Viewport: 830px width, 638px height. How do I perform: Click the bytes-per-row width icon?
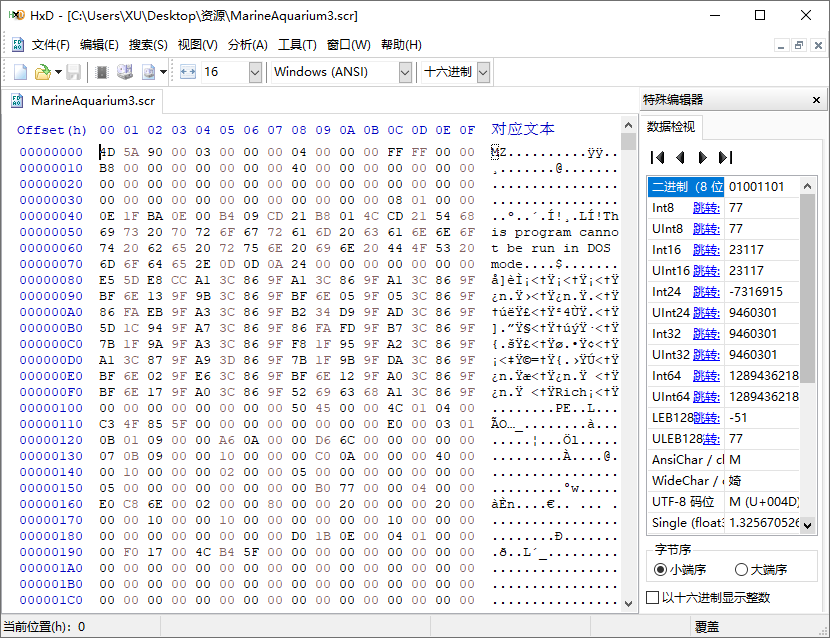point(188,72)
